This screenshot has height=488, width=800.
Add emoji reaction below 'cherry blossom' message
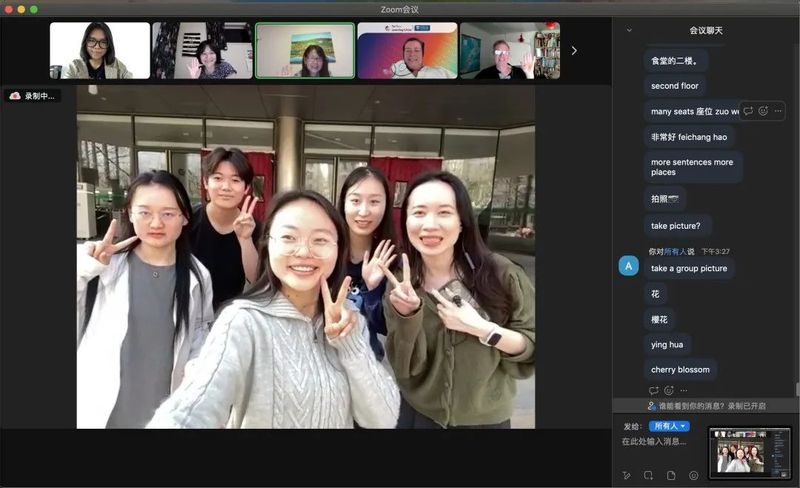668,390
